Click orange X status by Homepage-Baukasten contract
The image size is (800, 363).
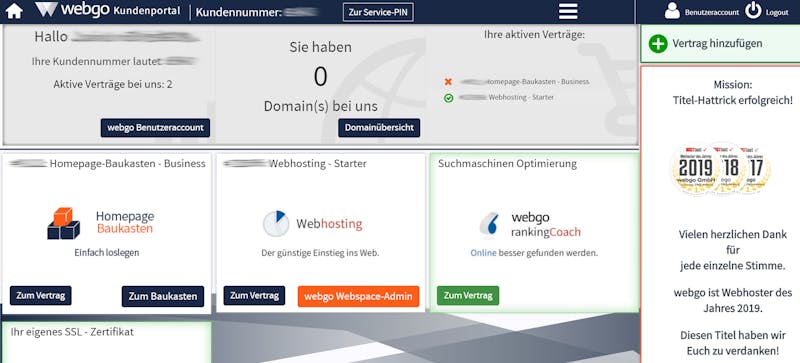coord(448,82)
